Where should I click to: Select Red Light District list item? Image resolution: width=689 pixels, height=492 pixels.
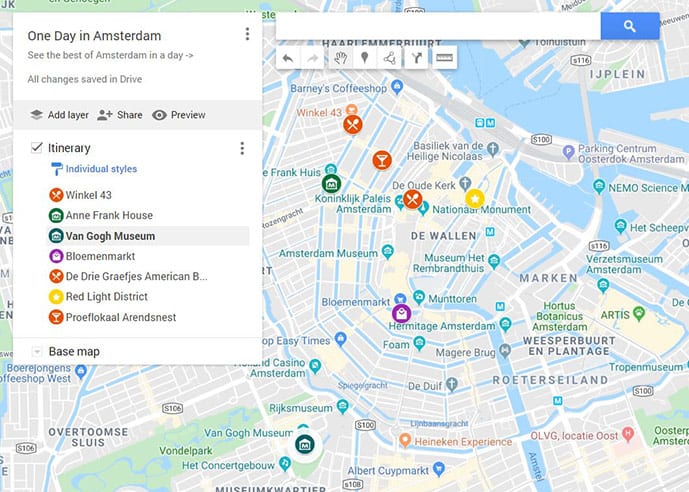point(148,297)
